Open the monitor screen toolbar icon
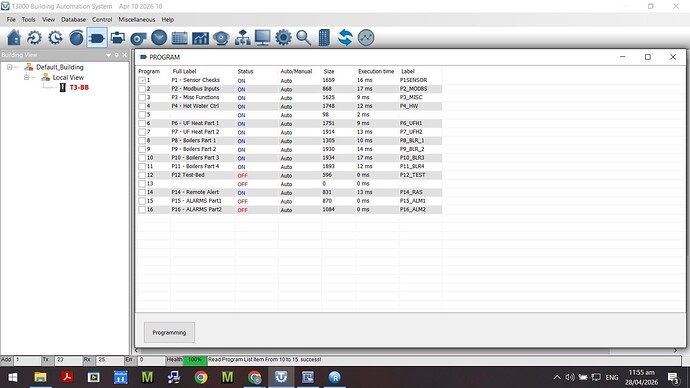 (263, 38)
